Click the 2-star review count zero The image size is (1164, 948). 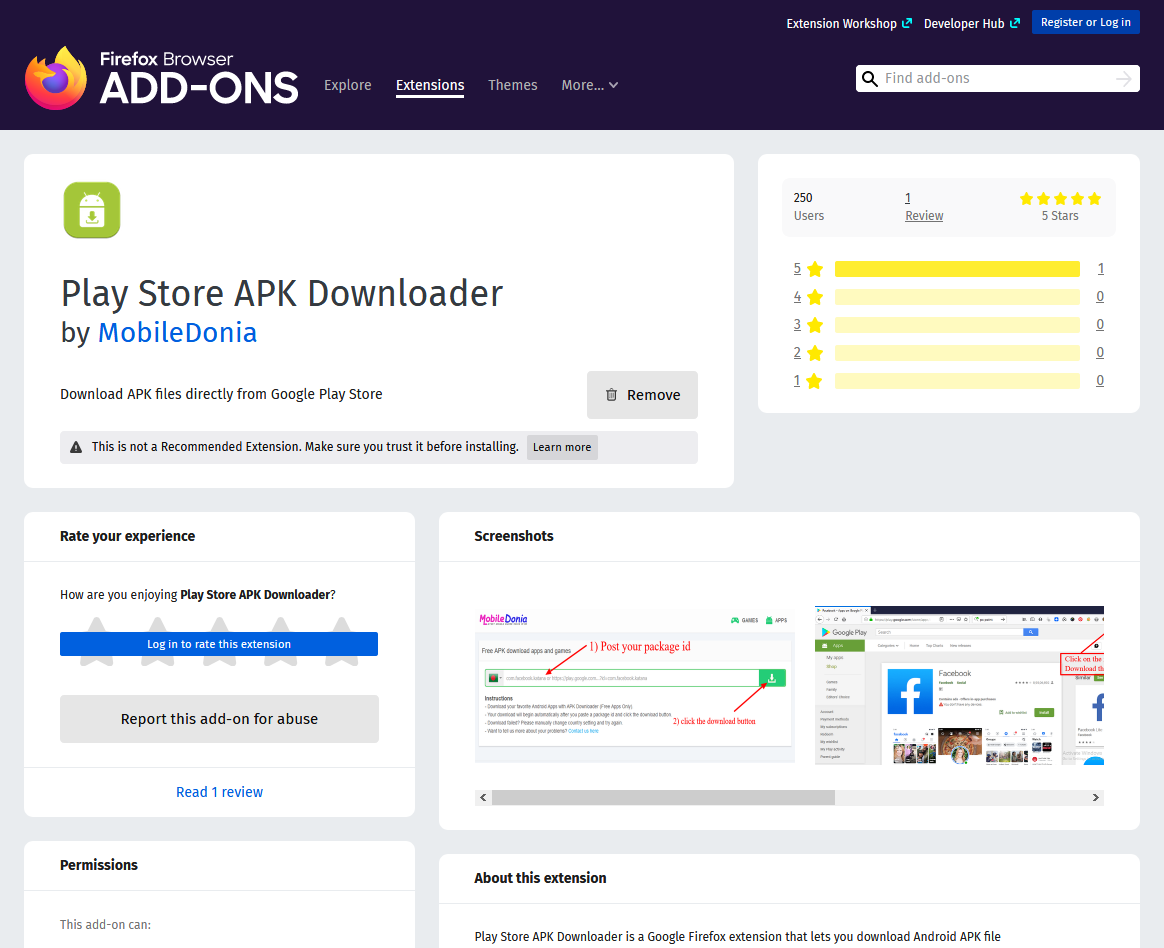pyautogui.click(x=1100, y=353)
